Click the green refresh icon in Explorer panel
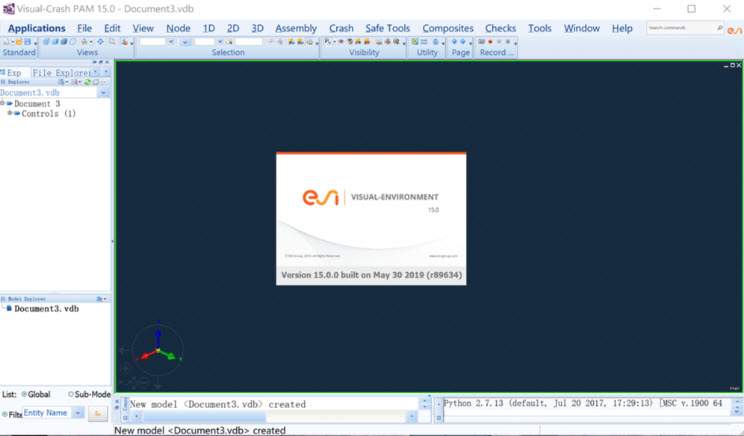744x436 pixels. (87, 82)
